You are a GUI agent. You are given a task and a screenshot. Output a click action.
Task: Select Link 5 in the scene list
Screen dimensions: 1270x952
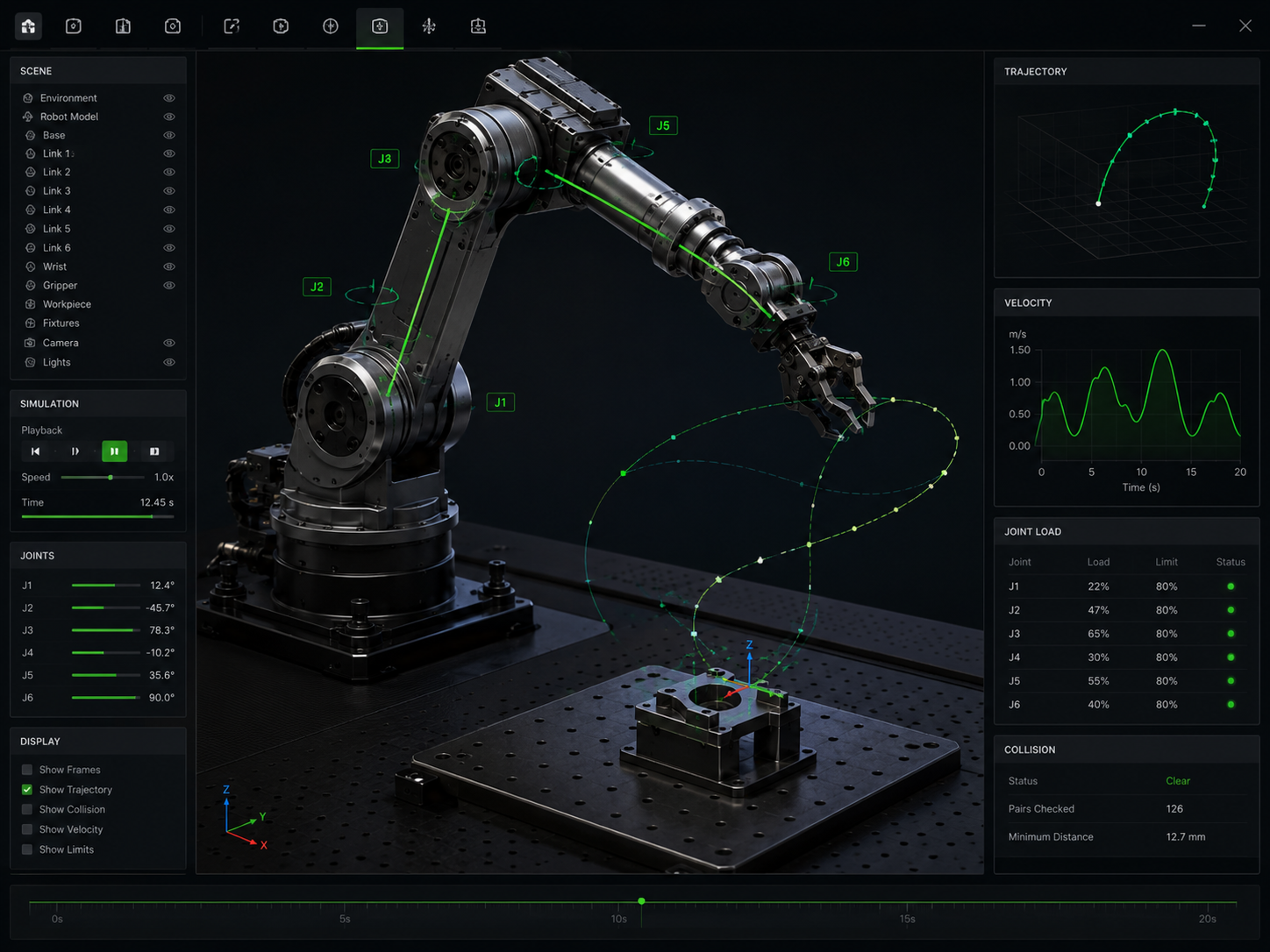[57, 229]
